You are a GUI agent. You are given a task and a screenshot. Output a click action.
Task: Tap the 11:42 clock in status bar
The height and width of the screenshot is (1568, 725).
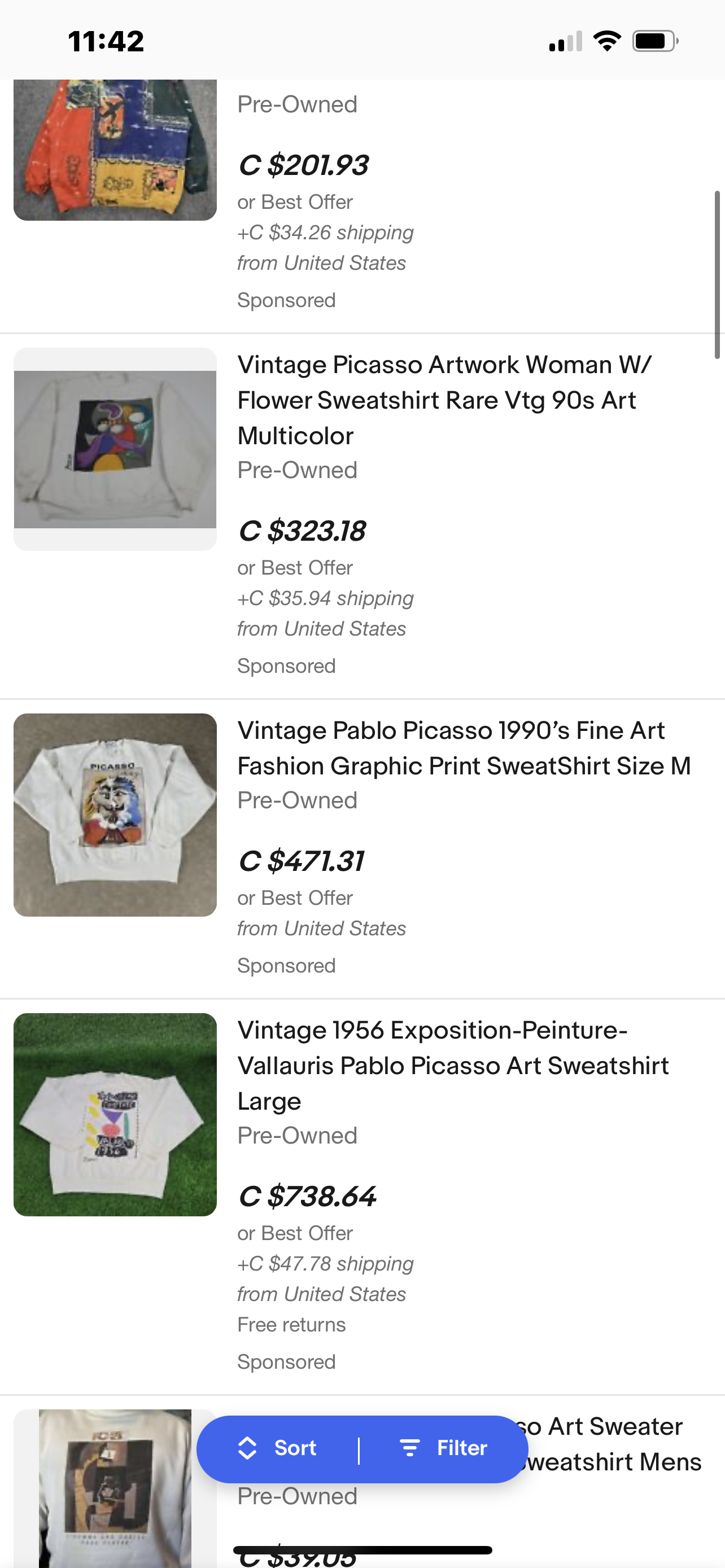pos(106,41)
